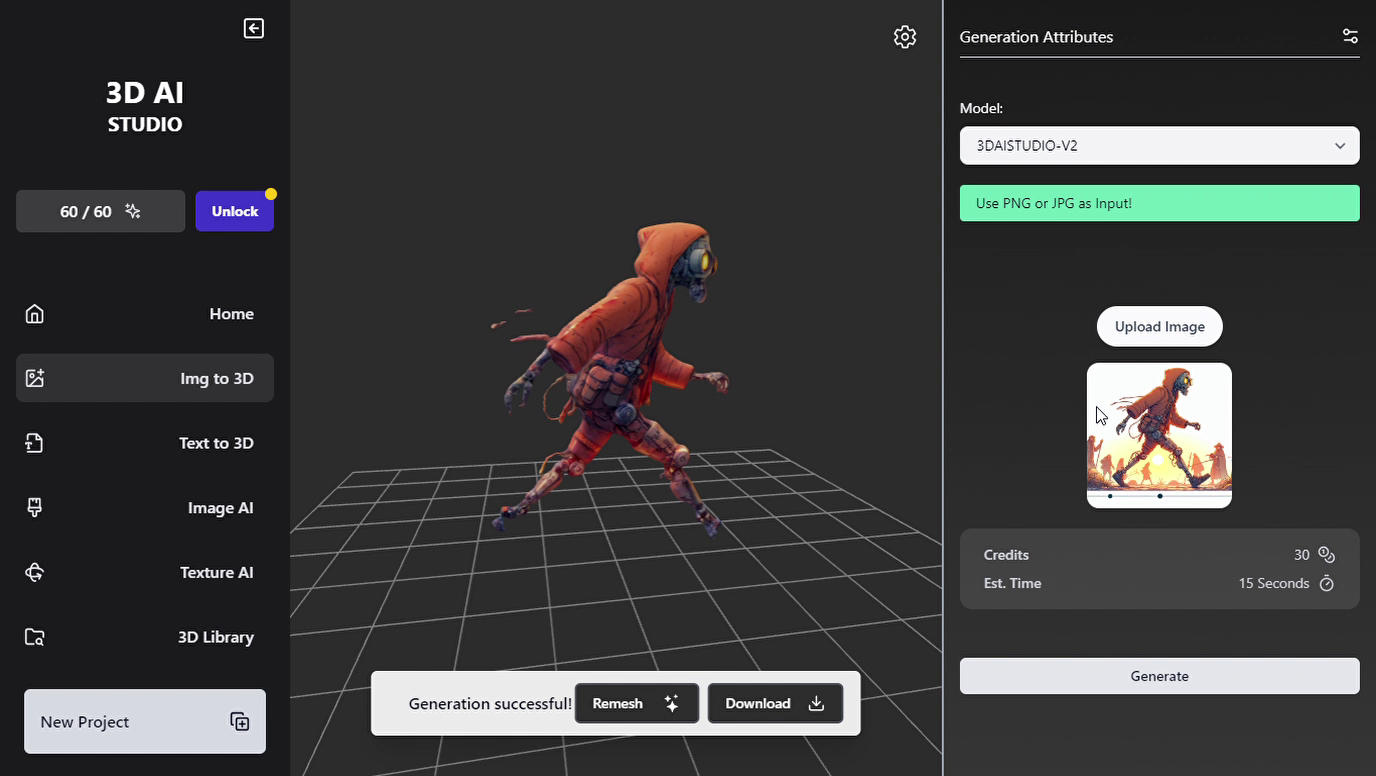This screenshot has width=1376, height=776.
Task: Click the uploaded character image thumbnail
Action: tap(1159, 432)
